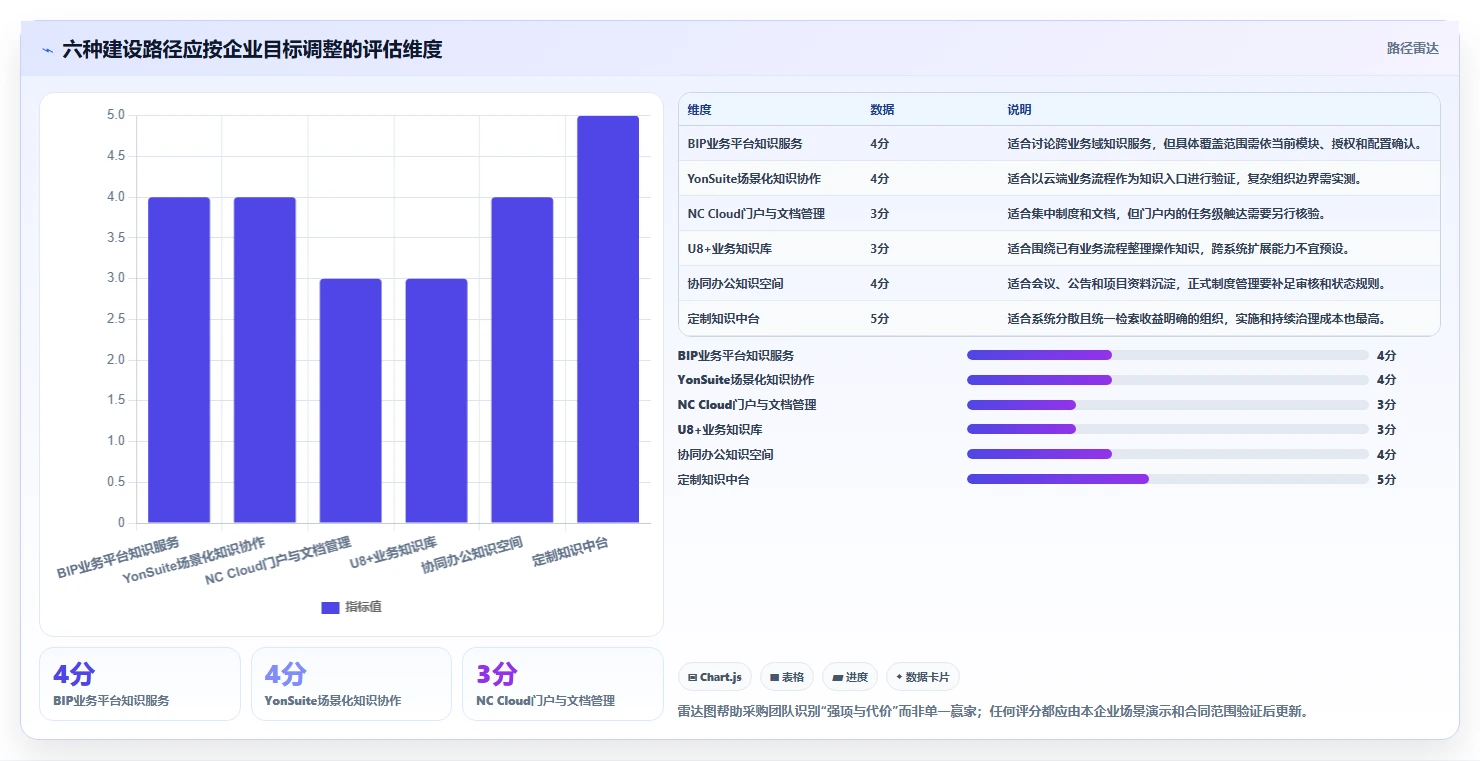Click the 指标值 legend label
Screen dimensions: 1480x761
[363, 607]
